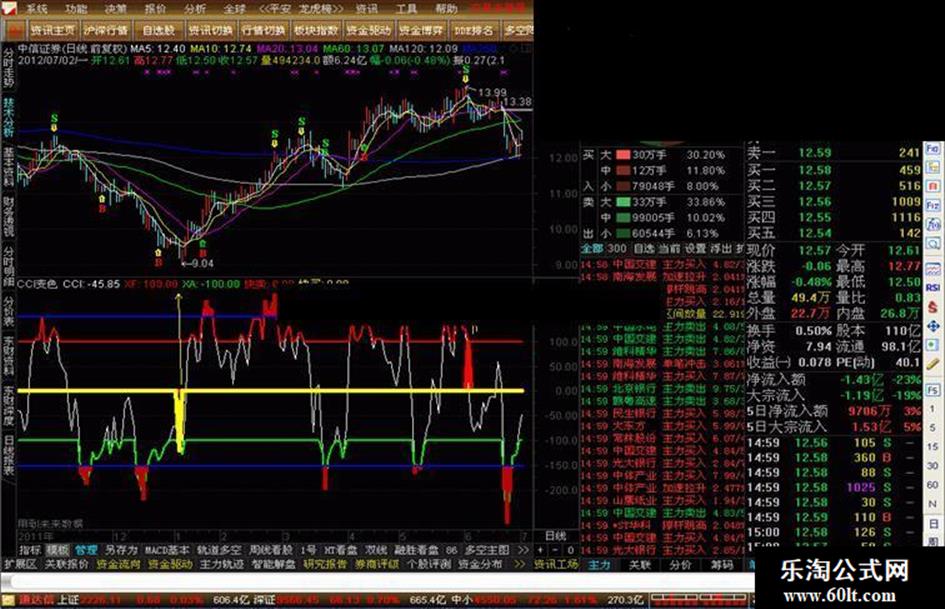This screenshot has width=945, height=609.
Task: Click the plus zoom button beside 日线
Action: pyautogui.click(x=541, y=550)
